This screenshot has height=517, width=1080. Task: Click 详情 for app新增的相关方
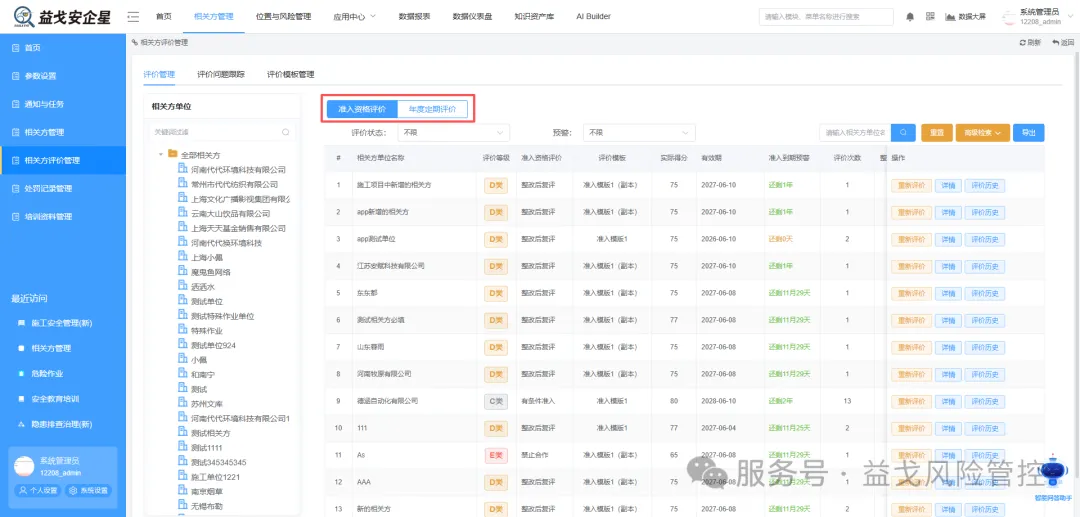[x=948, y=212]
